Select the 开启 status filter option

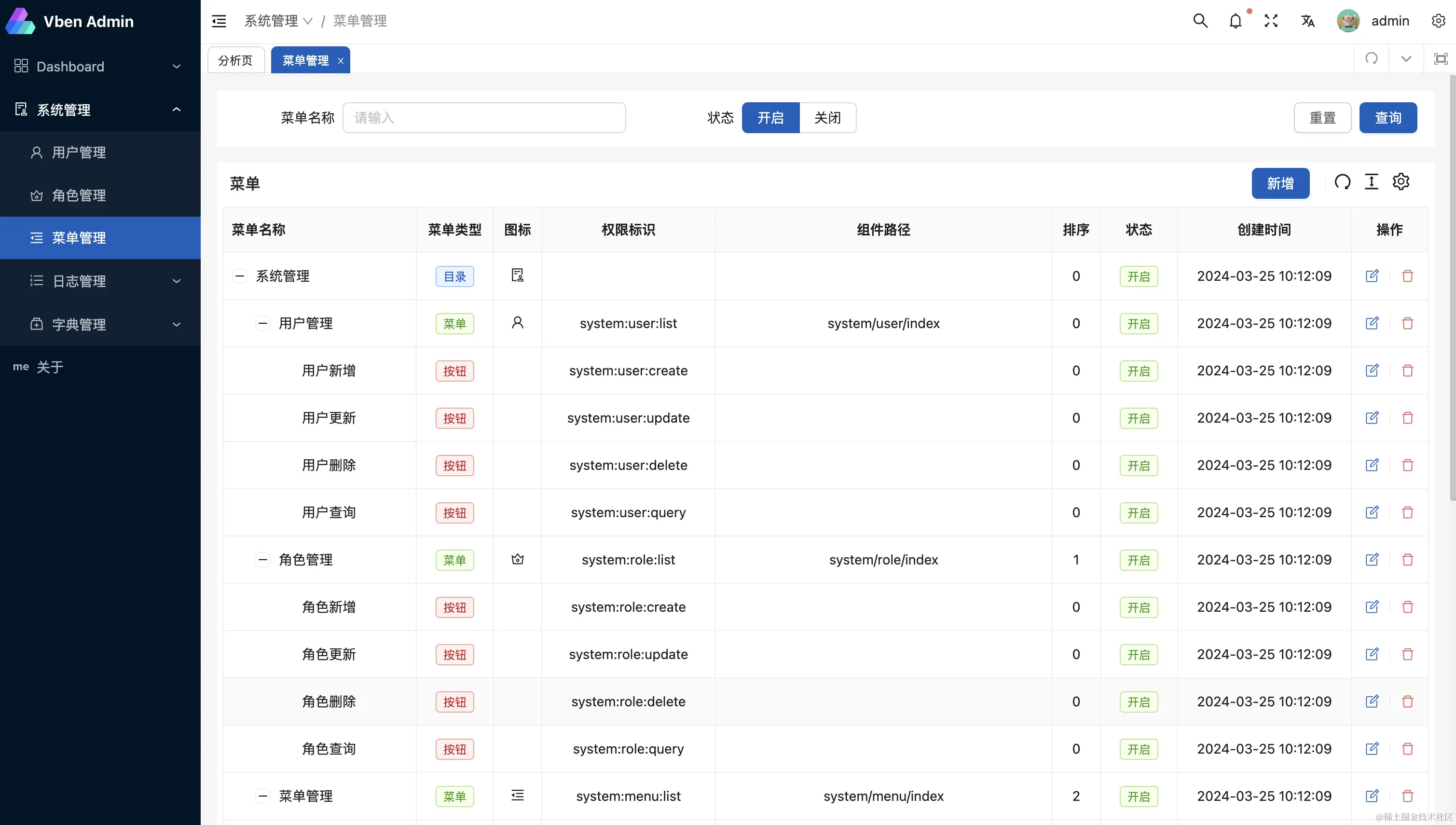coord(770,118)
